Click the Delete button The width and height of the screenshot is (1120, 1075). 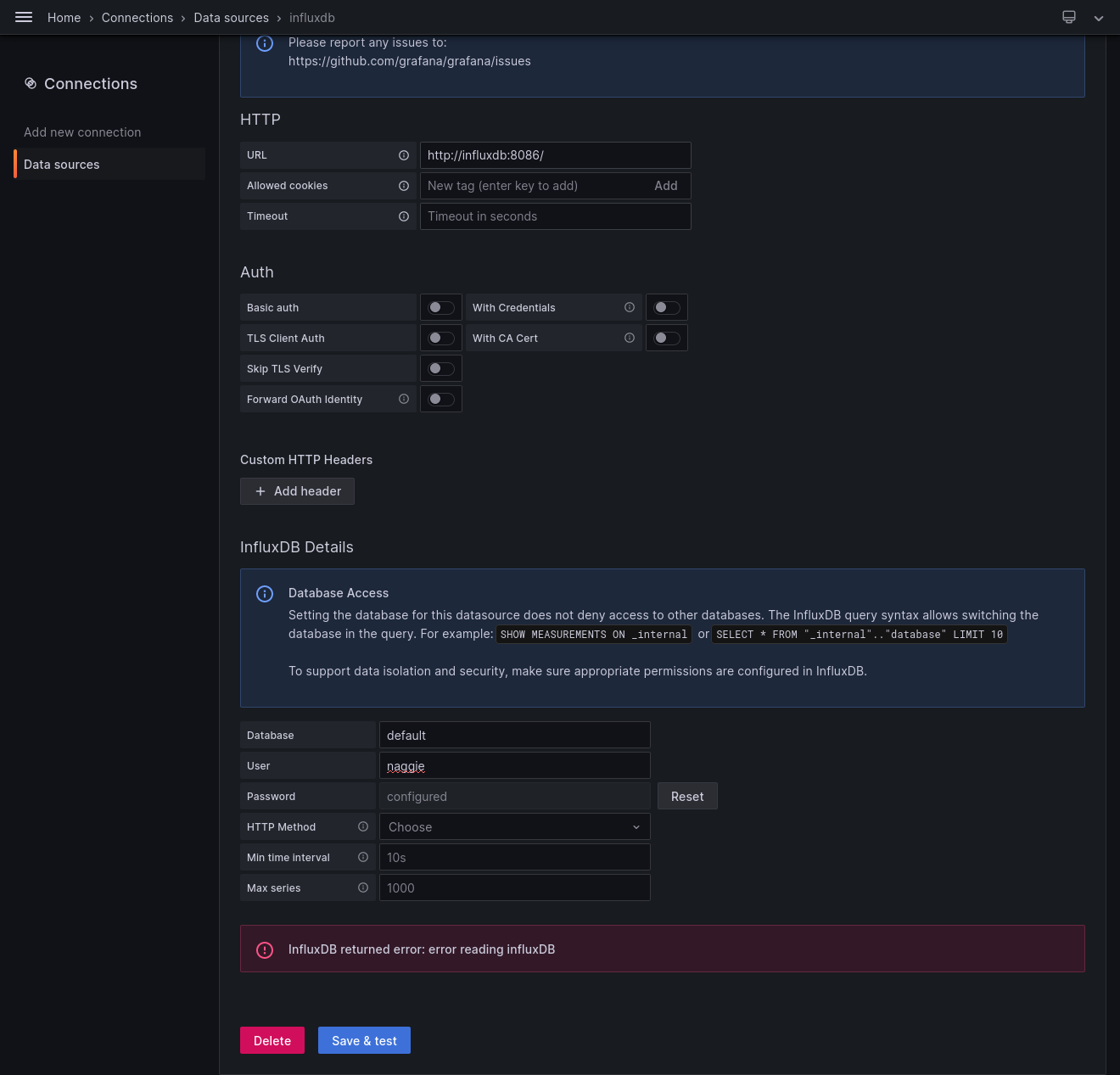(x=272, y=1041)
